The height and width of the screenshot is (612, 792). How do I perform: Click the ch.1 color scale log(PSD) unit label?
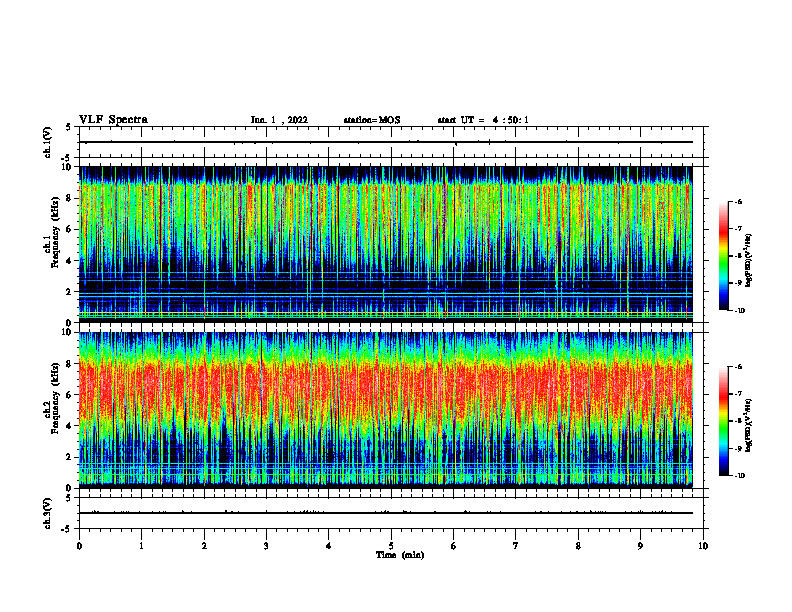pos(749,261)
